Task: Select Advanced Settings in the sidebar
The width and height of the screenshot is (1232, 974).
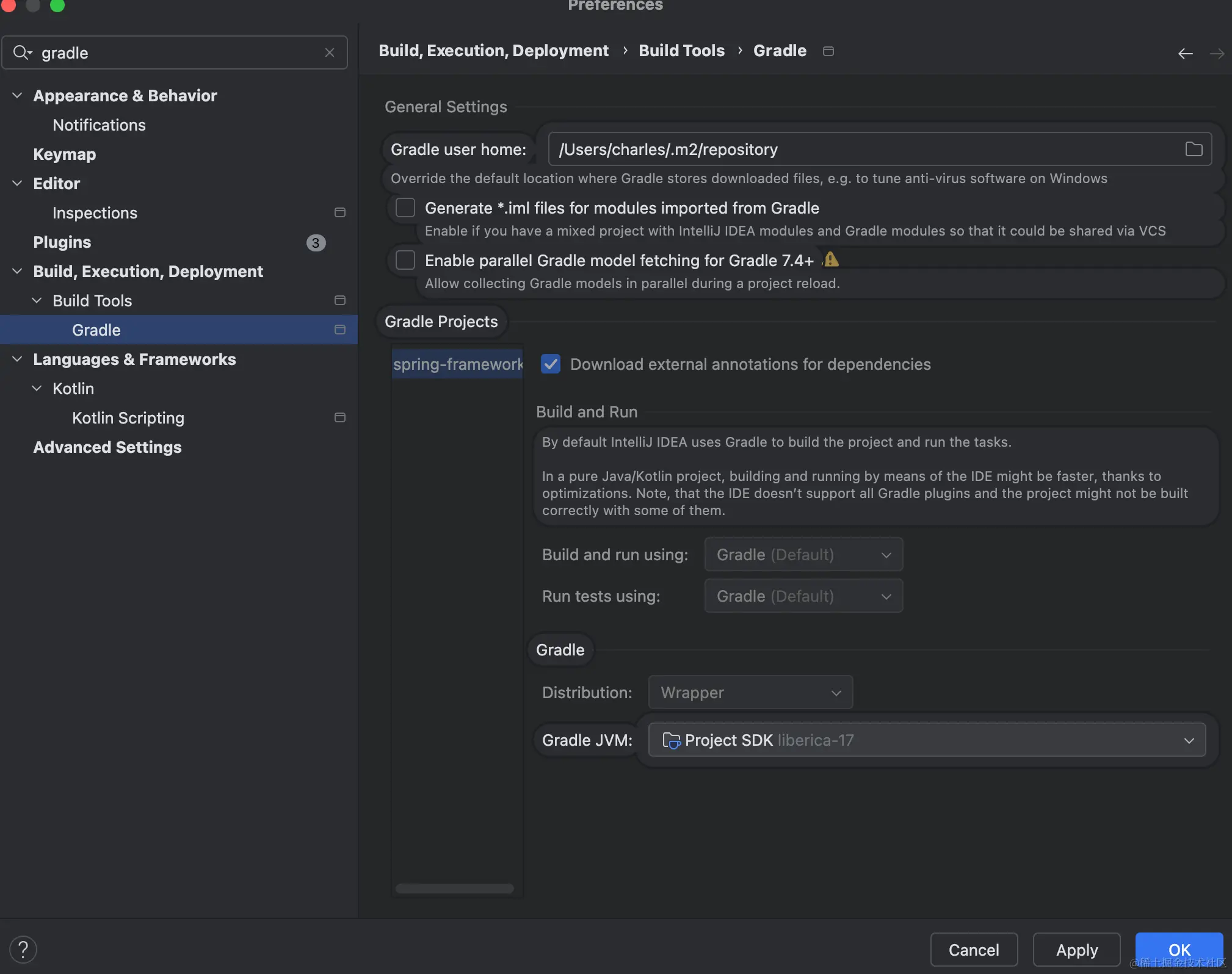Action: click(107, 447)
